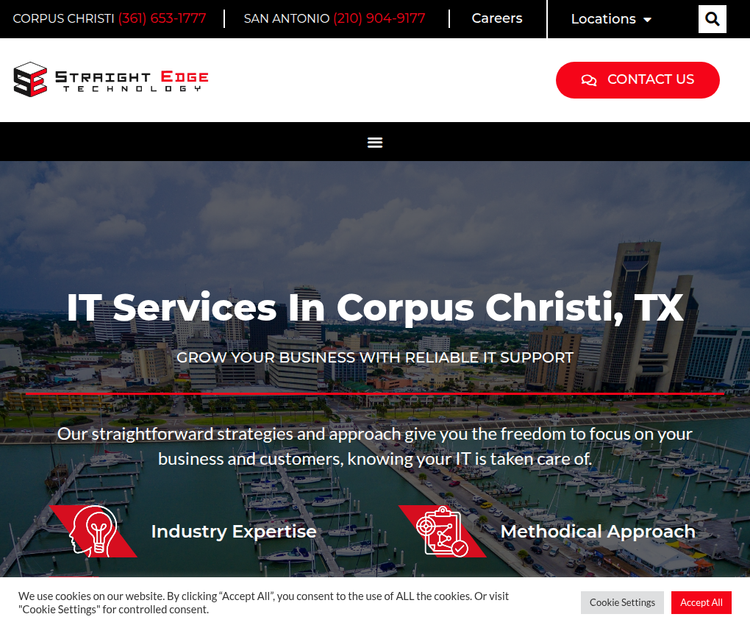Image resolution: width=750 pixels, height=628 pixels.
Task: Click the Industry Expertise heading
Action: click(234, 532)
